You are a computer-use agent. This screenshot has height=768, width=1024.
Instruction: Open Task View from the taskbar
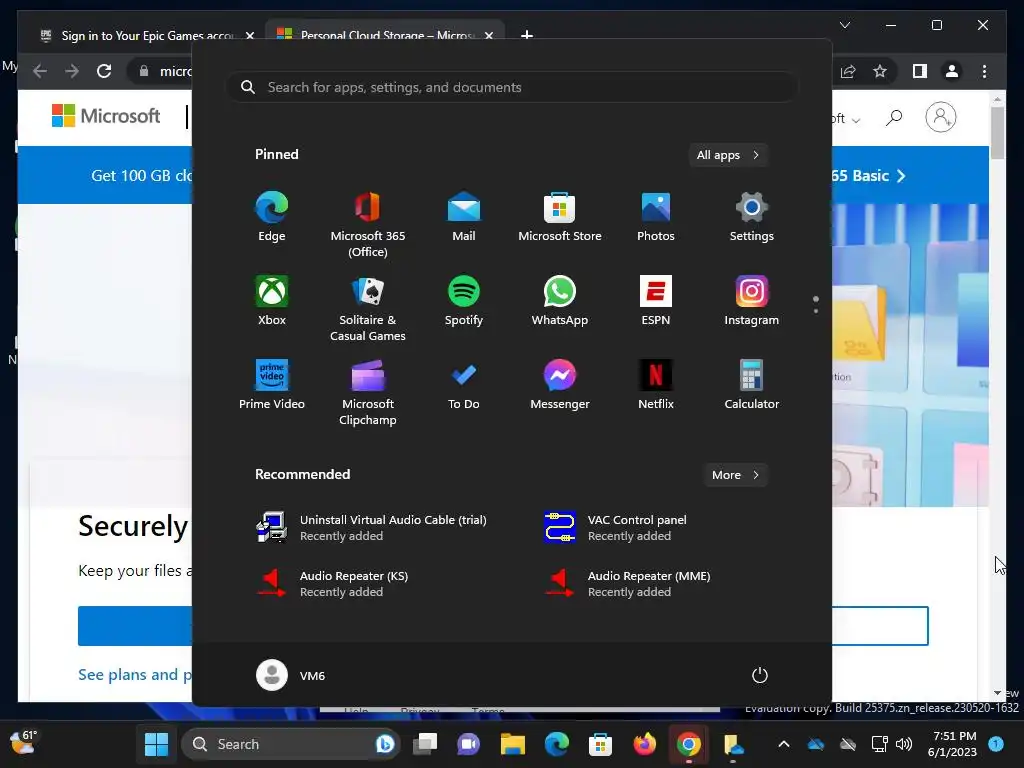(425, 744)
